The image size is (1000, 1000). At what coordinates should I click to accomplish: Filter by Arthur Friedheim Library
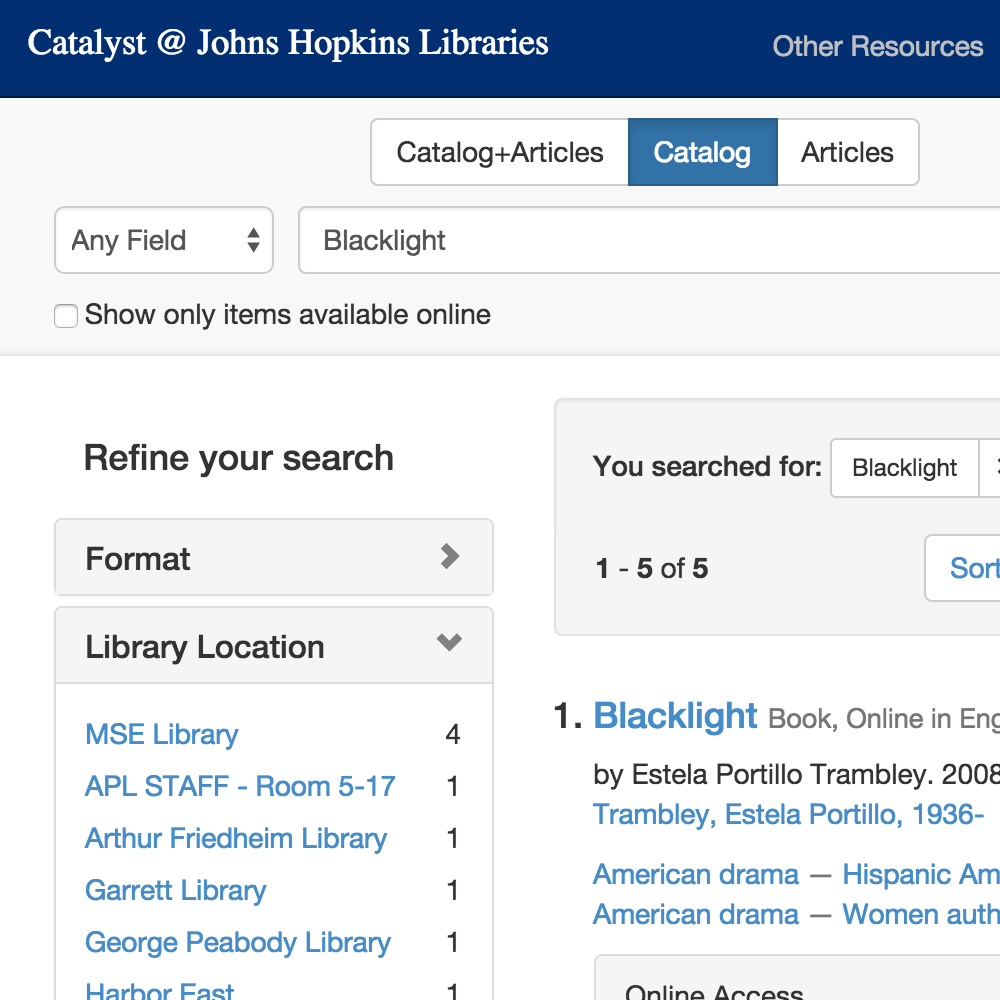(235, 839)
